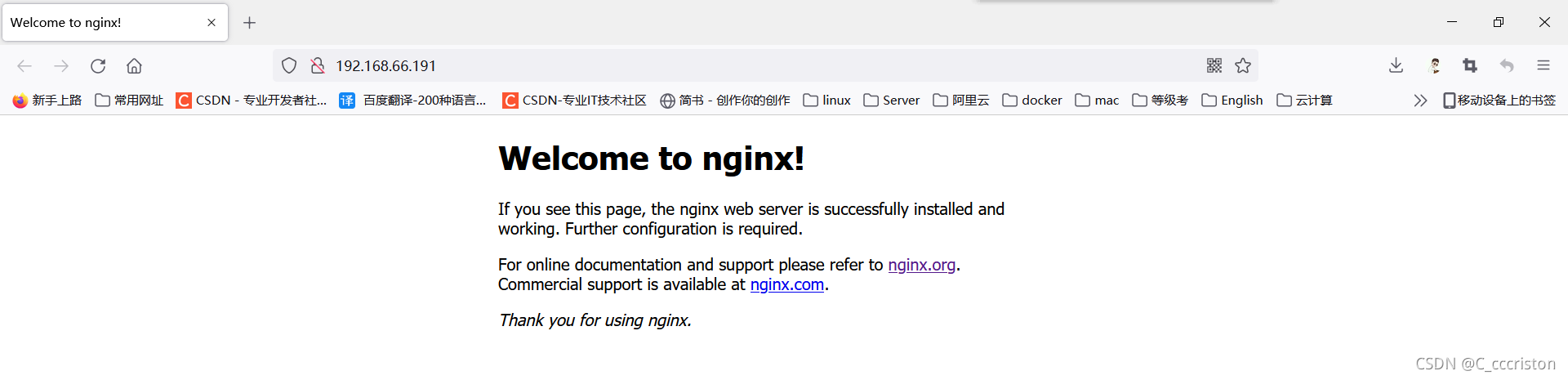This screenshot has width=1568, height=380.
Task: Open the avatar extension icon in toolbar
Action: 1435,65
